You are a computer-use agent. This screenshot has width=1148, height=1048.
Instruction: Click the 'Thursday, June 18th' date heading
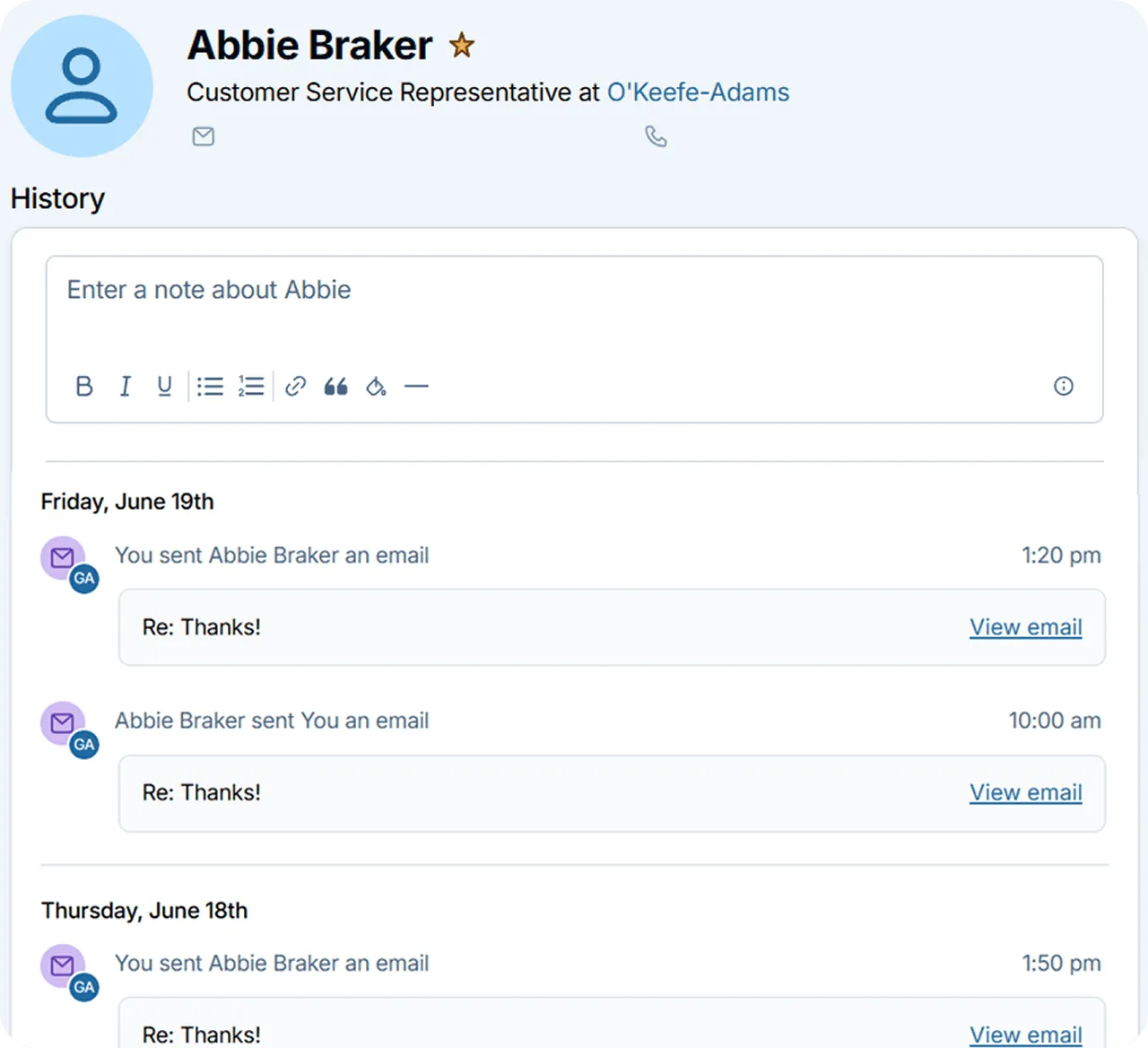[144, 911]
